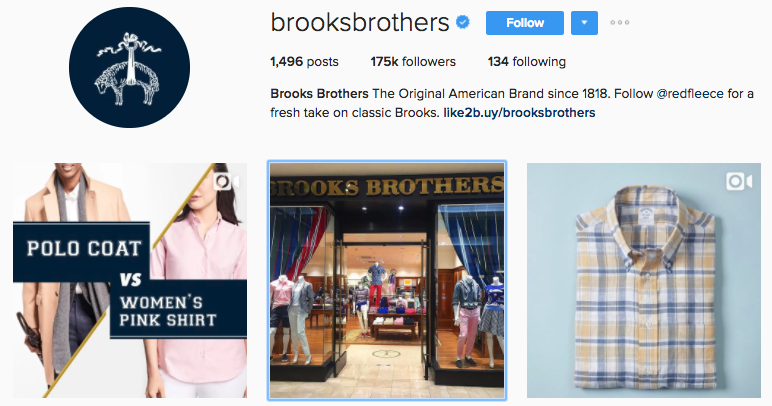Click the Brooks Brothers bold bio name
Viewport: 772px width, 406px height.
(x=319, y=94)
